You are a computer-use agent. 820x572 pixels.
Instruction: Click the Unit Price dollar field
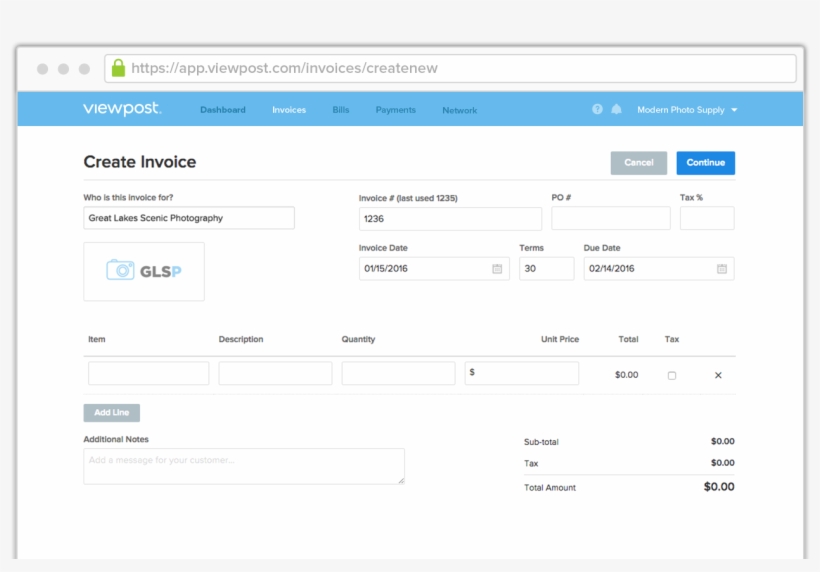point(522,373)
